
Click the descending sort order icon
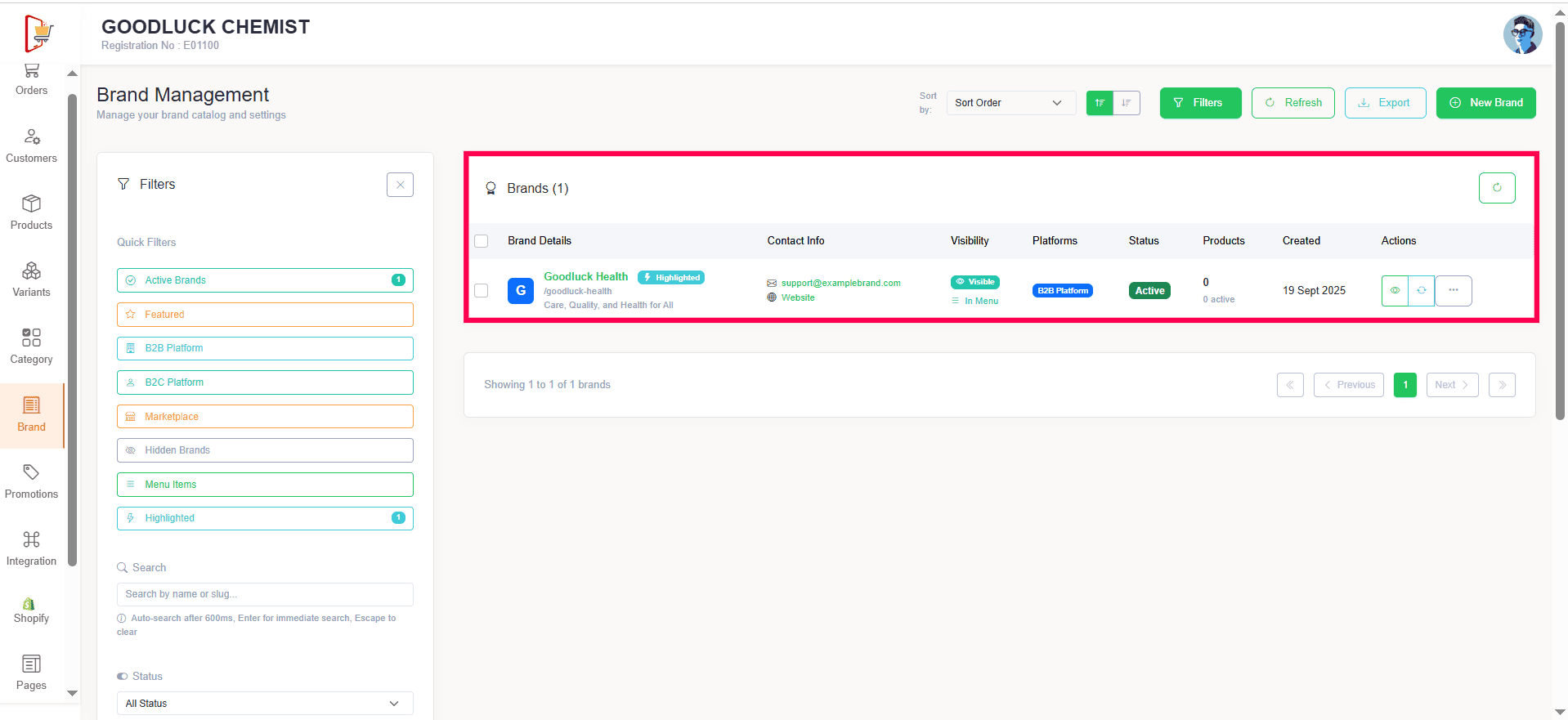[x=1127, y=103]
